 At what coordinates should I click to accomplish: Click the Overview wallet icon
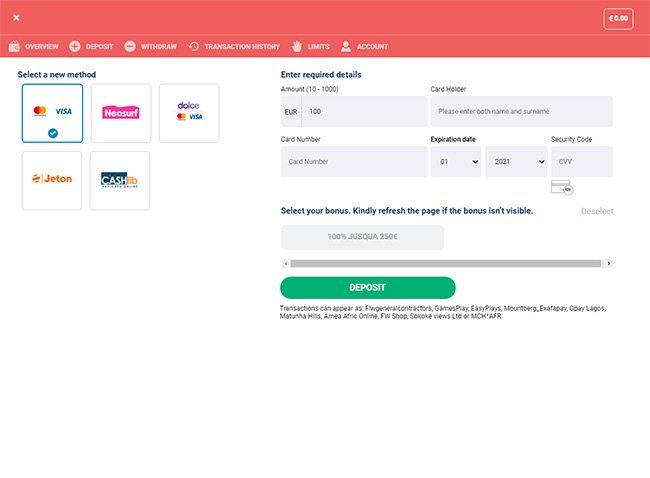[15, 47]
